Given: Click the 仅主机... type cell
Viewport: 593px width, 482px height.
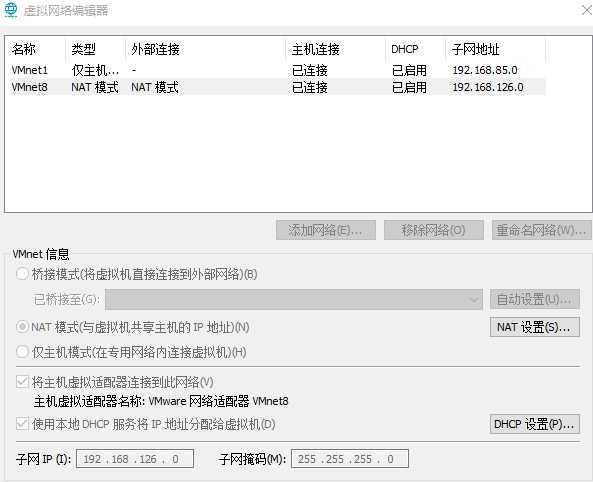Looking at the screenshot, I should [95, 70].
